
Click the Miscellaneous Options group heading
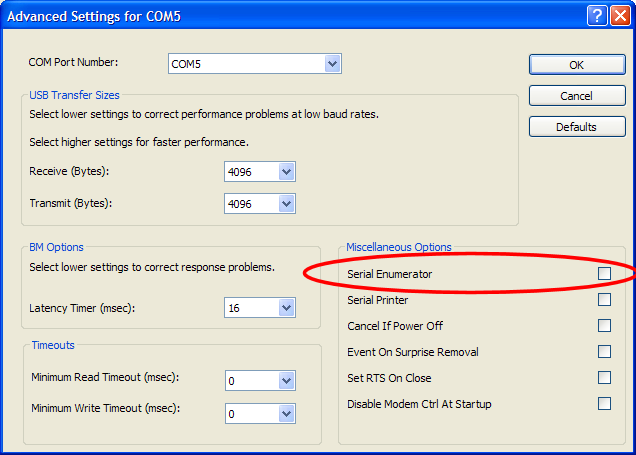click(399, 247)
